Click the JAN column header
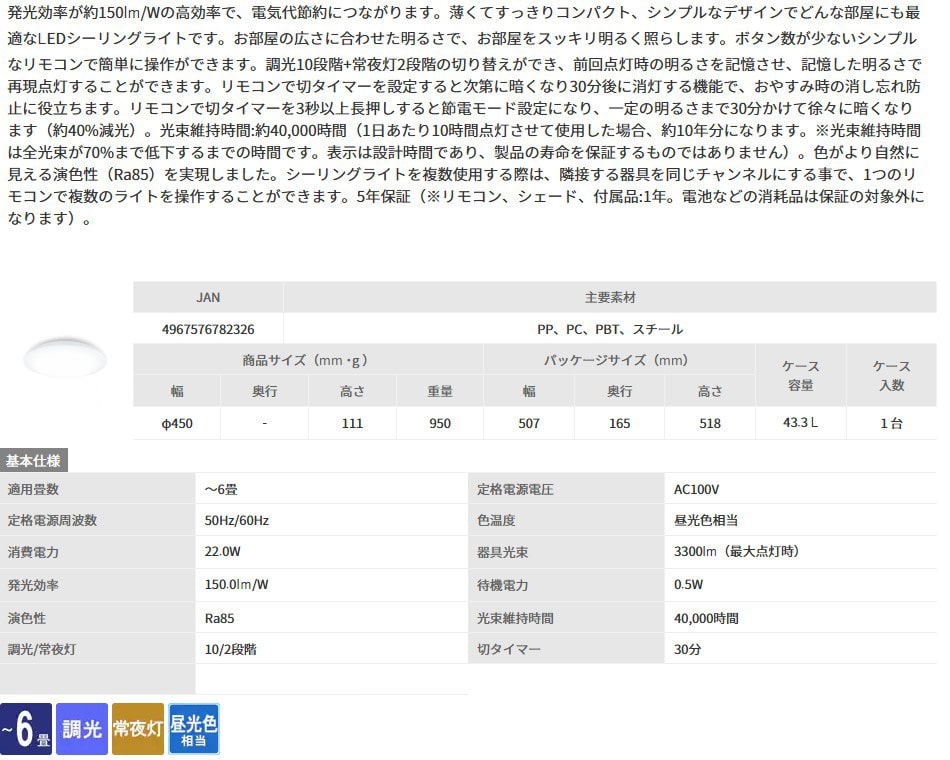 (208, 297)
